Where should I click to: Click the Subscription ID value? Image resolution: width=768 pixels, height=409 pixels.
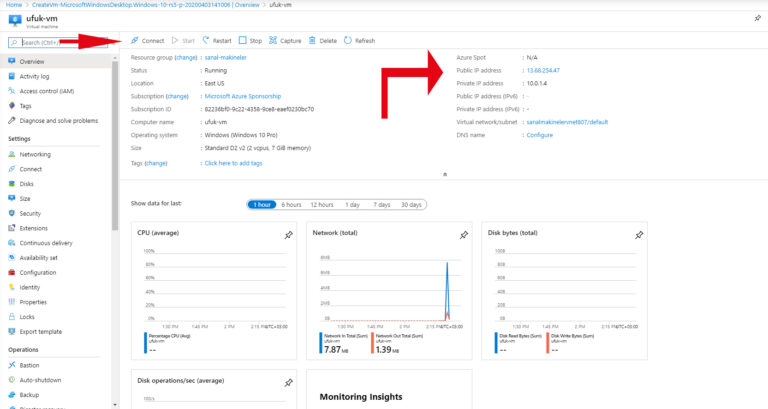[x=259, y=109]
